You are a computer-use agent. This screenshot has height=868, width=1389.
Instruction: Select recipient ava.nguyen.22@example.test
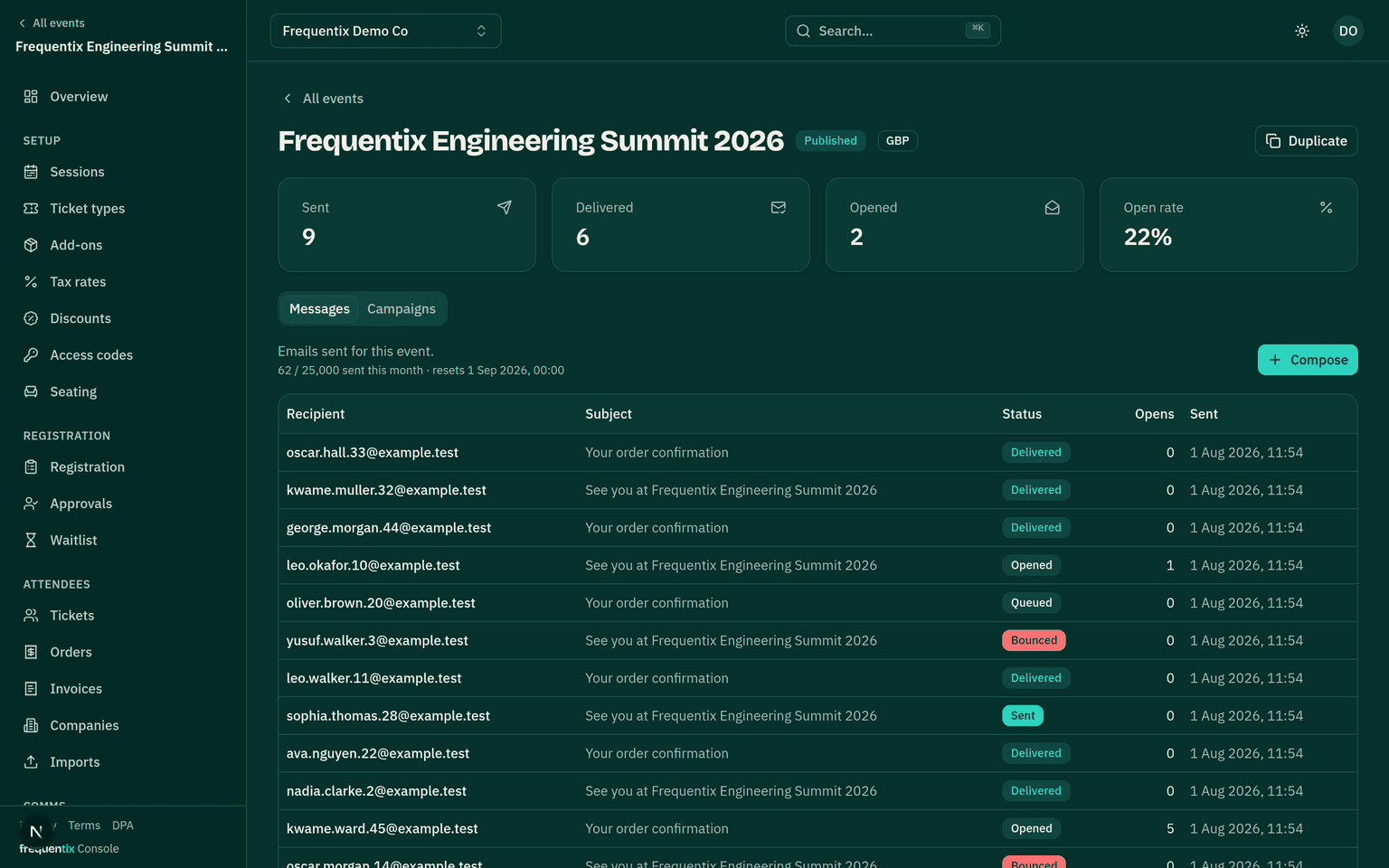point(378,753)
